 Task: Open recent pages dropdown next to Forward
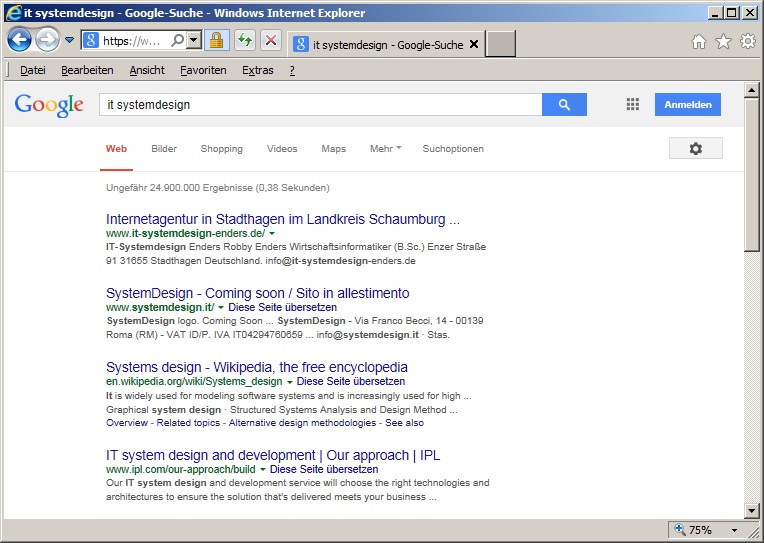(70, 40)
